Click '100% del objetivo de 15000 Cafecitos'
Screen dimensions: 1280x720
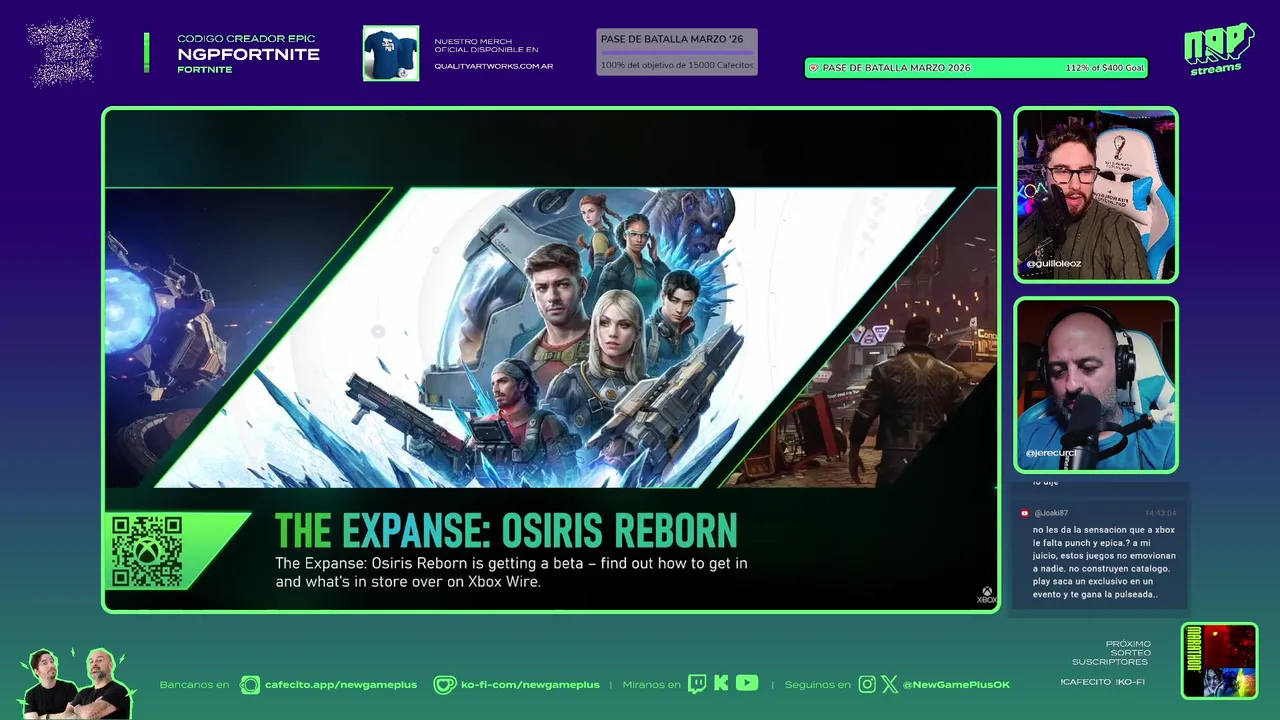677,65
